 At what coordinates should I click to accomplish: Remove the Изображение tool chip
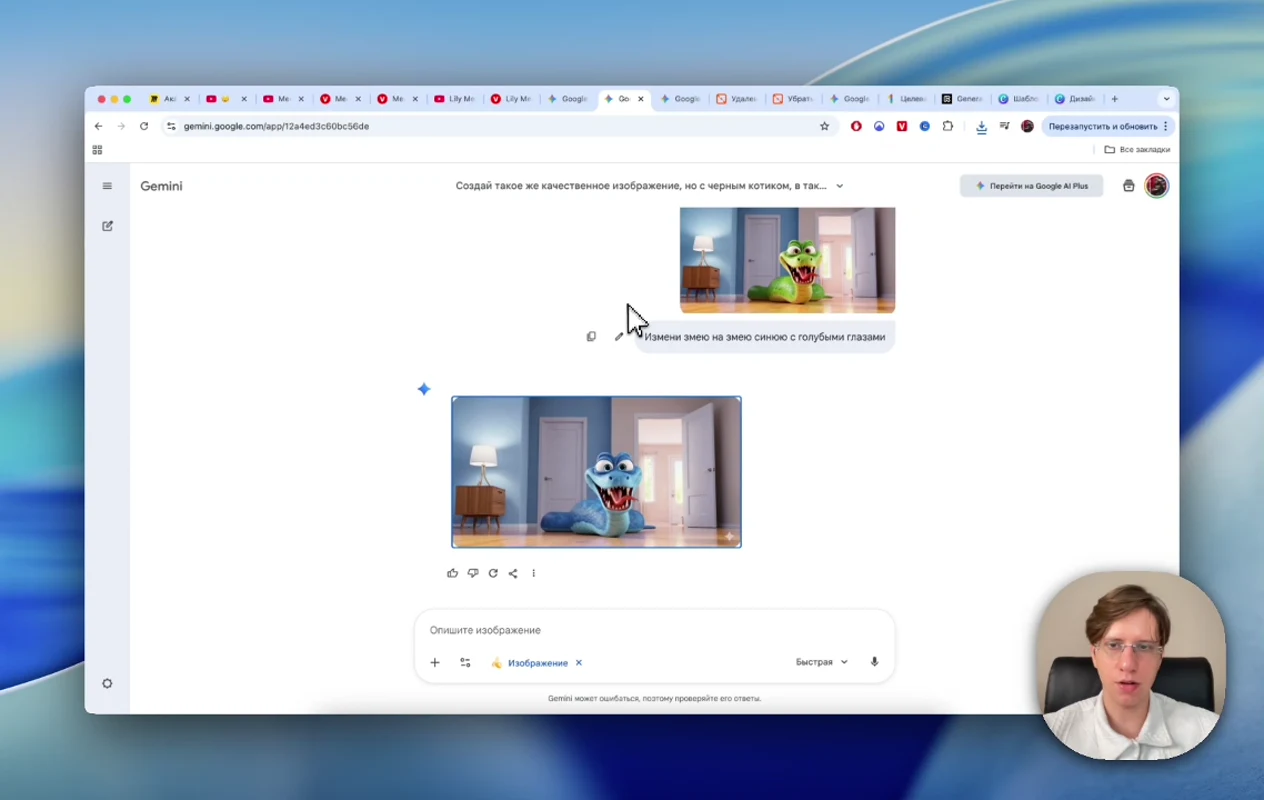point(579,663)
